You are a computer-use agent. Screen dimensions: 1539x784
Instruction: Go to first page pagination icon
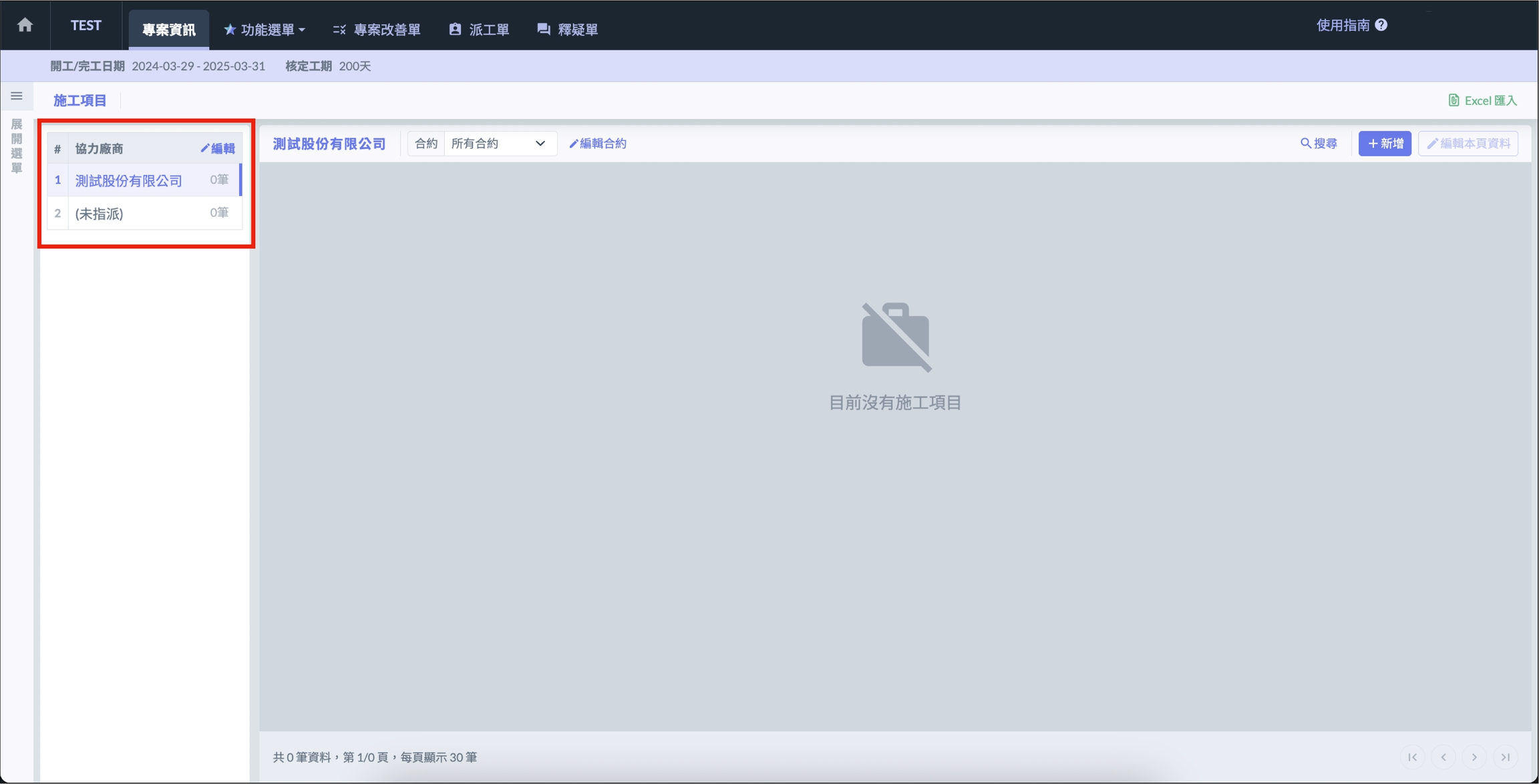pos(1412,757)
